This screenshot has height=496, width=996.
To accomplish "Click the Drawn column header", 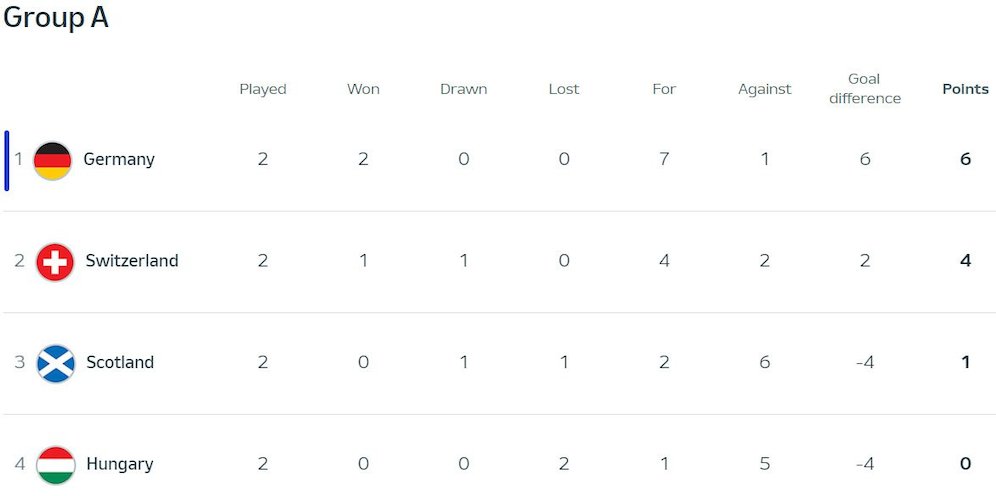I will (464, 89).
